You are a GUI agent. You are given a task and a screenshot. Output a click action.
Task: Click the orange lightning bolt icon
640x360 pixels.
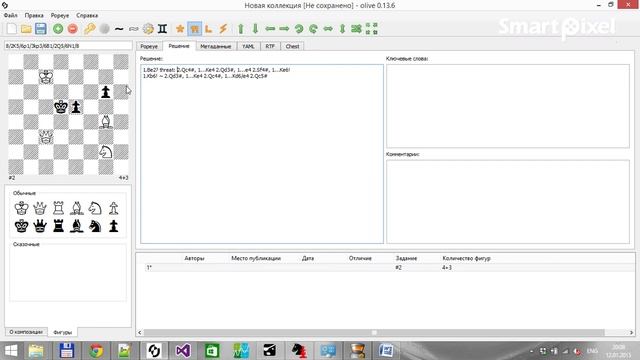pos(223,29)
